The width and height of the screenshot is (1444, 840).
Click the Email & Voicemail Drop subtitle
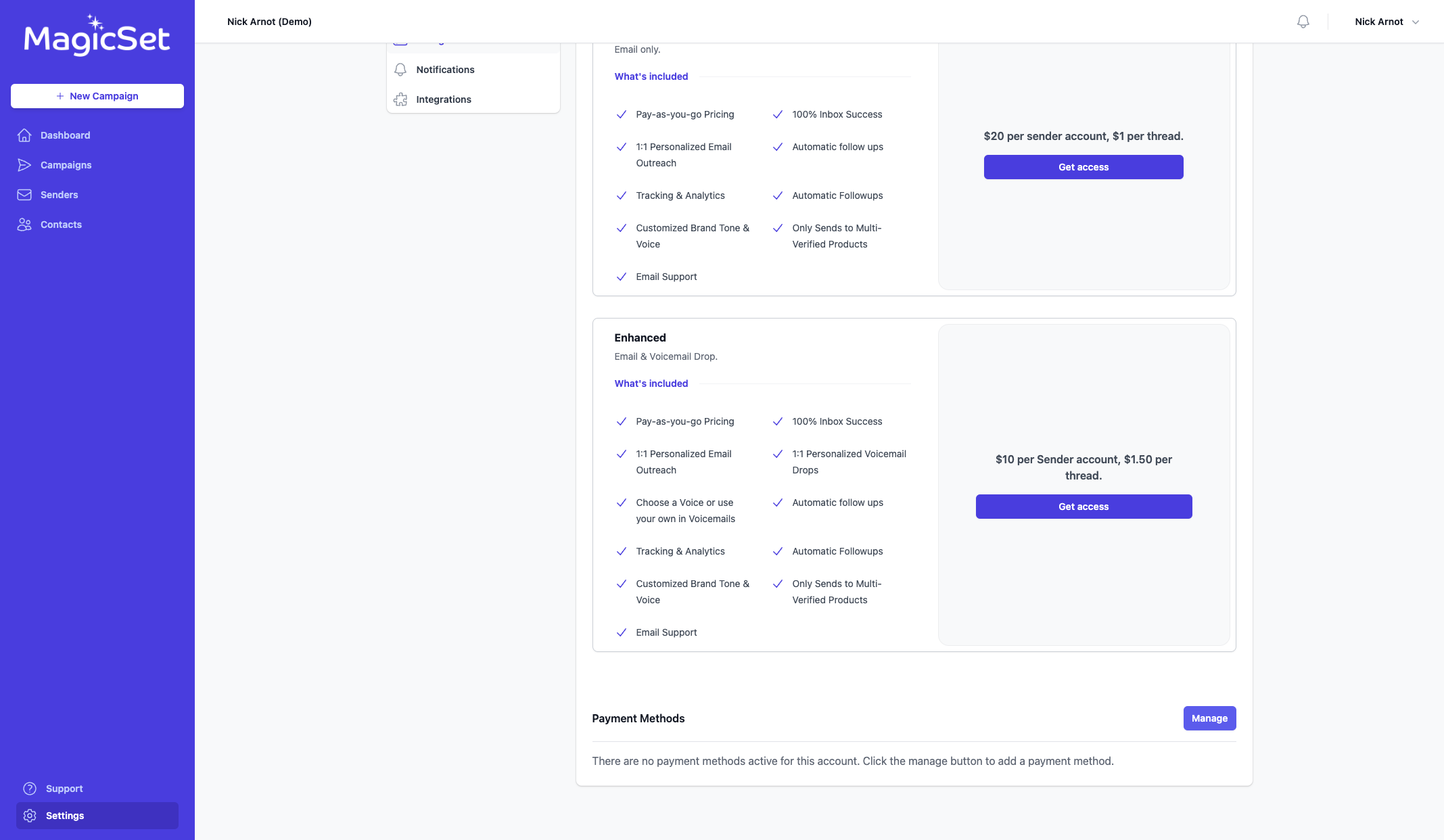666,356
